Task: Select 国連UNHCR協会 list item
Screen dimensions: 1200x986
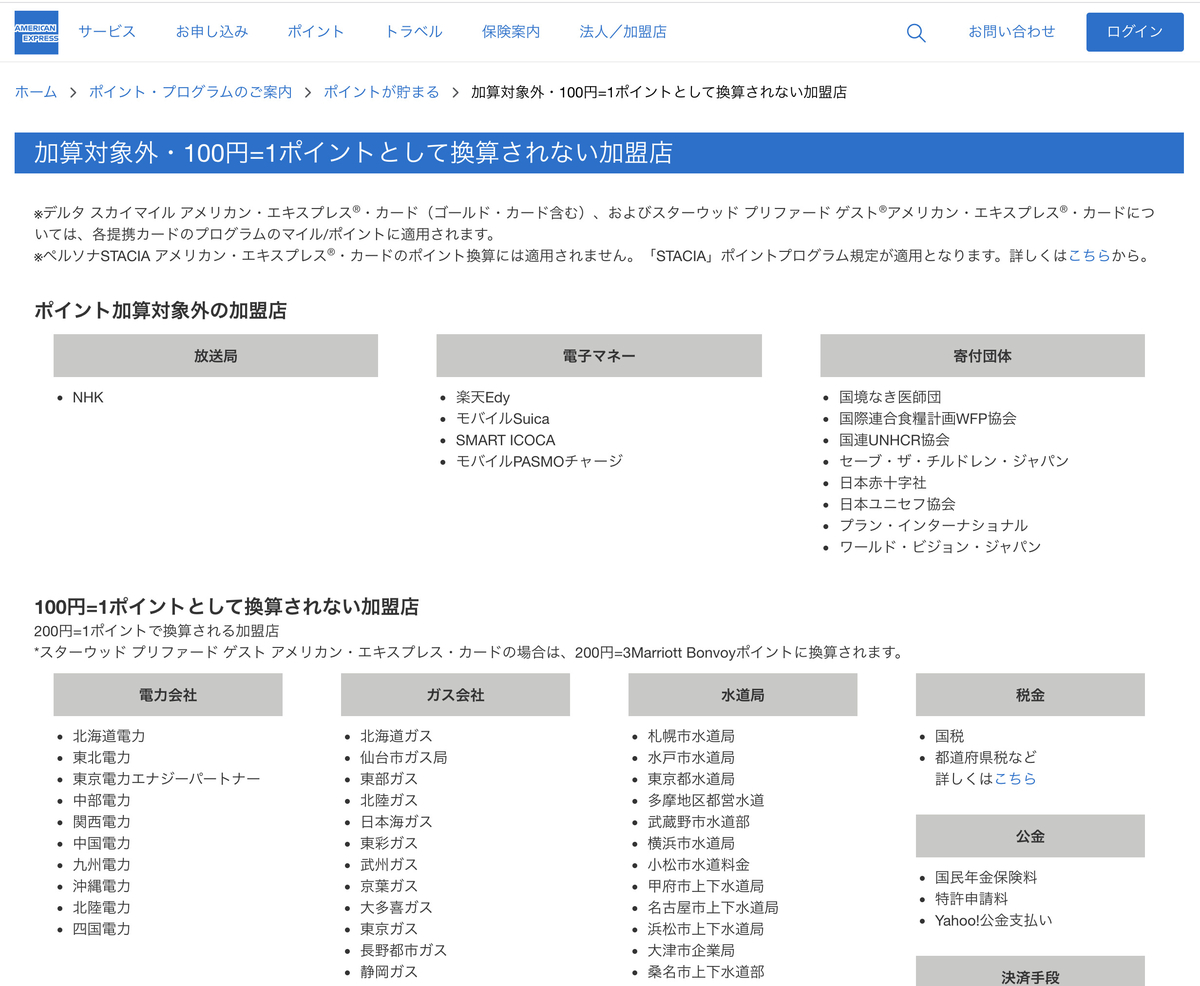Action: 894,440
